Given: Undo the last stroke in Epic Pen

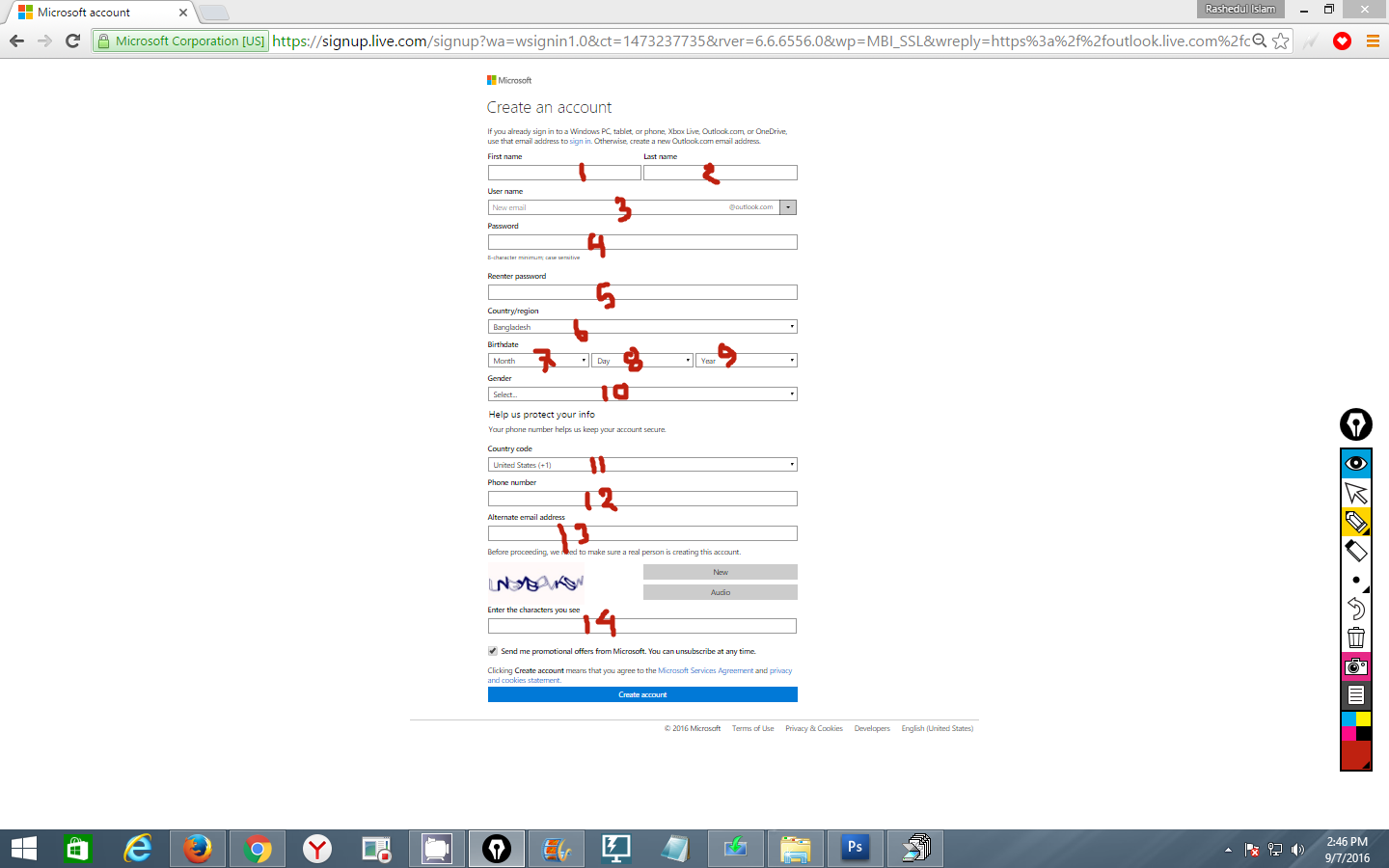Looking at the screenshot, I should click(1356, 609).
